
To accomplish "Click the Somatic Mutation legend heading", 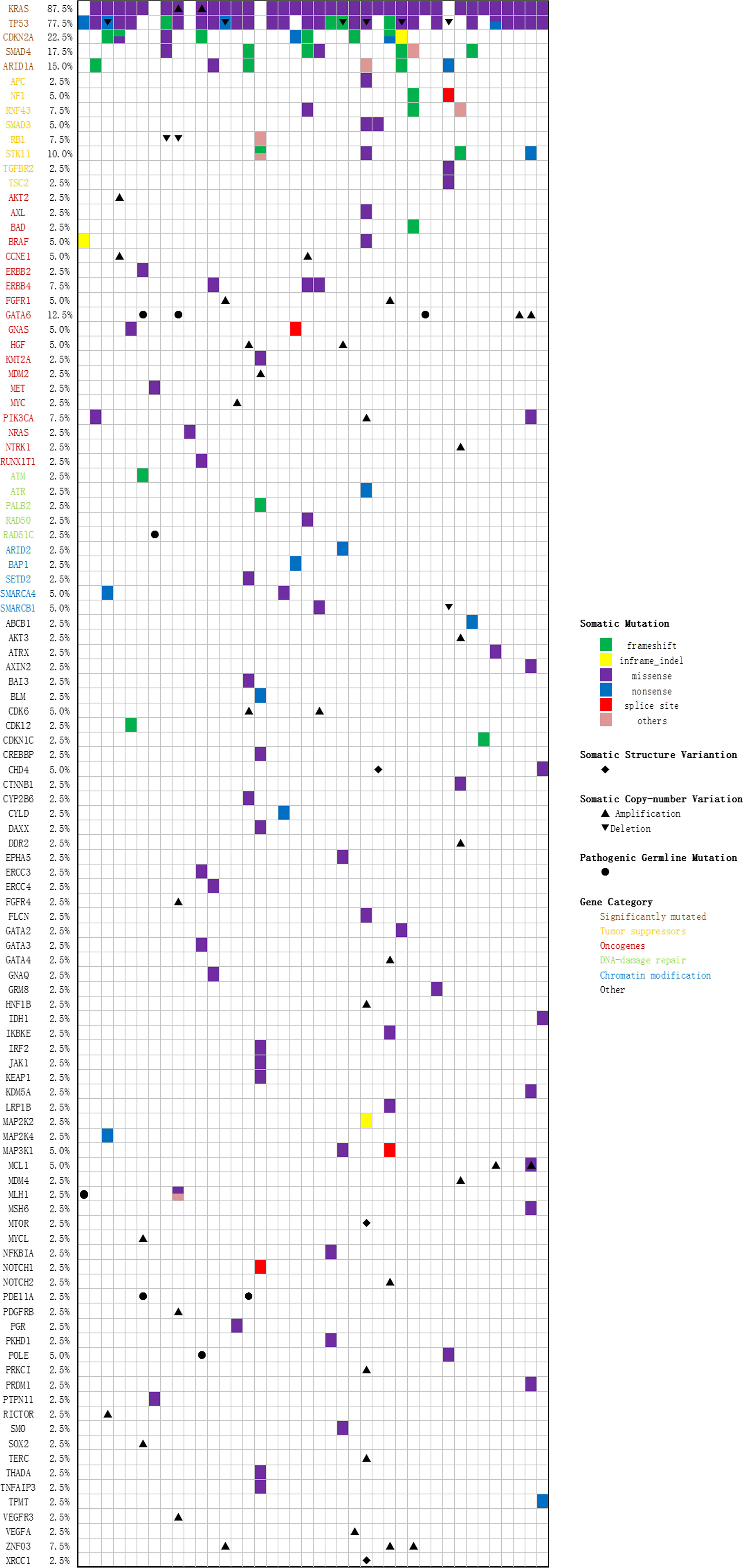I will (x=624, y=623).
